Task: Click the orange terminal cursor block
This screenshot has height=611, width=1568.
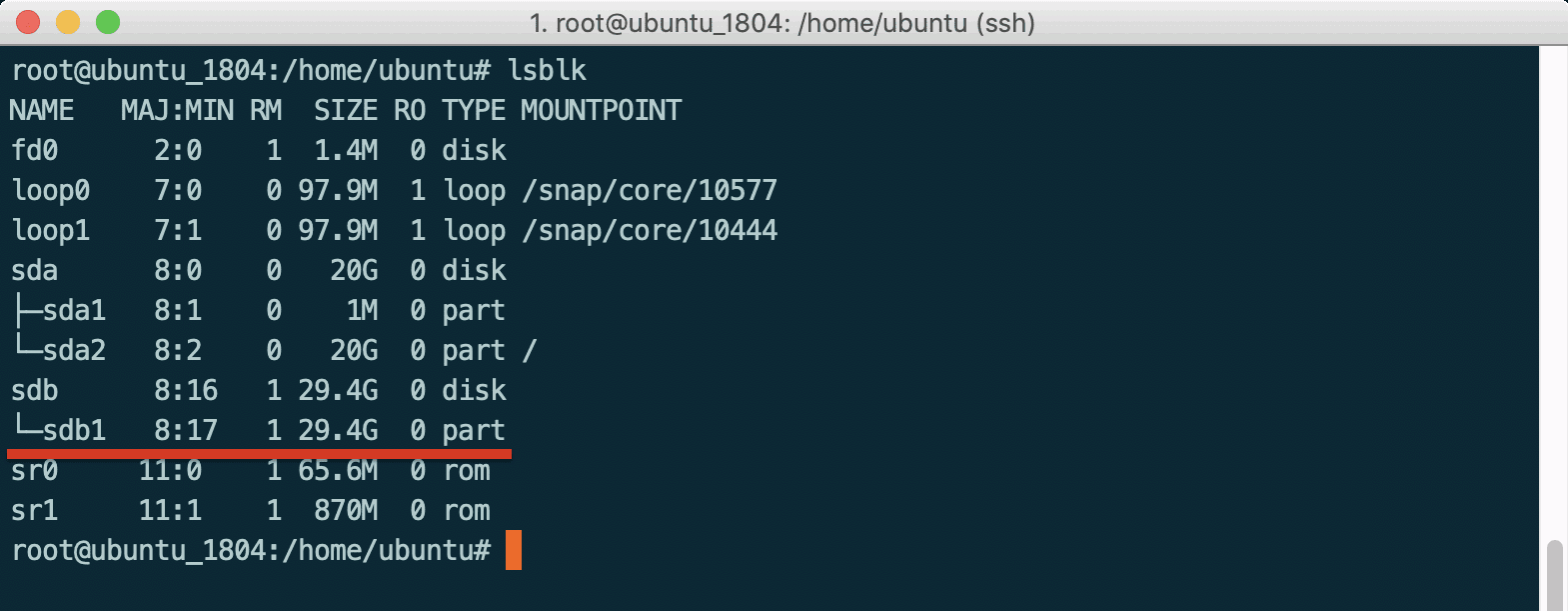Action: click(514, 549)
